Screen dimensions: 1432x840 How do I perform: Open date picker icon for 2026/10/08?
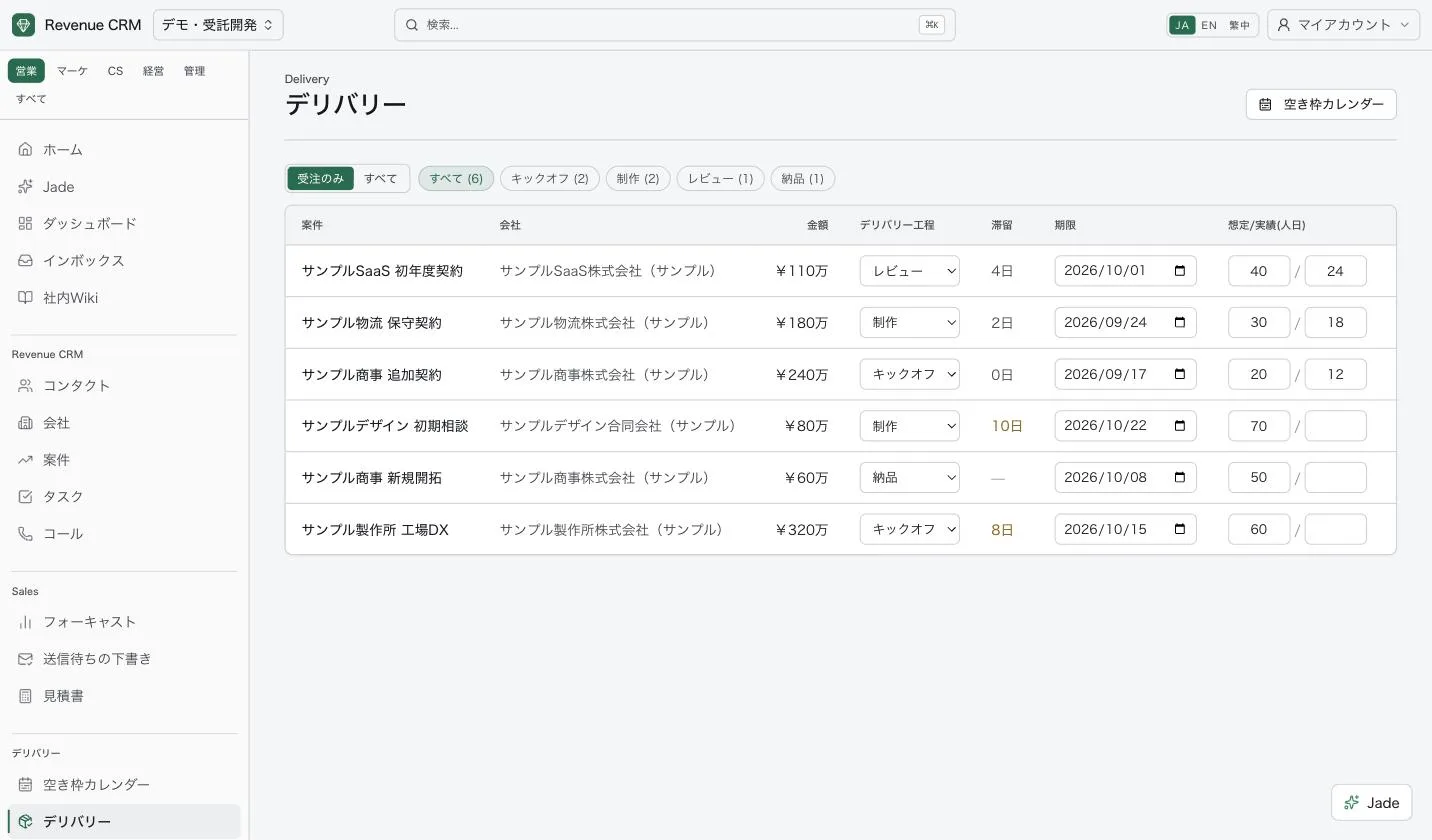1180,477
